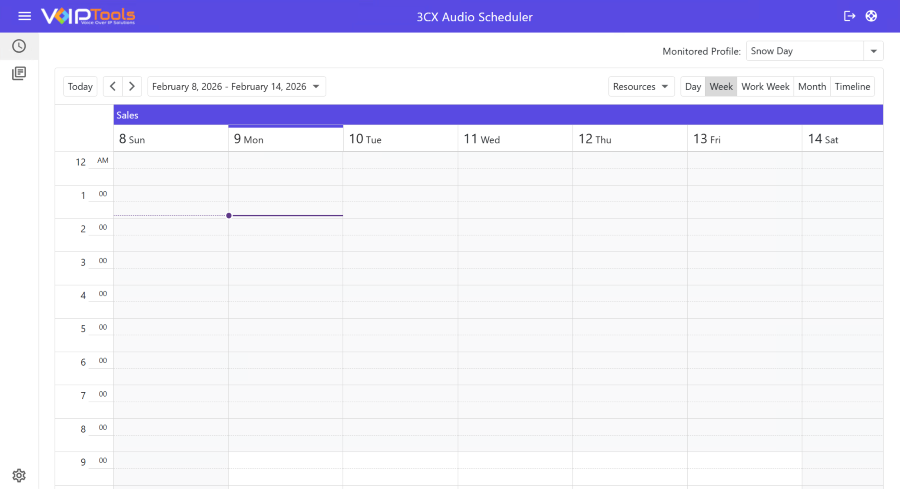Open the clock scheduler sidebar icon

pyautogui.click(x=19, y=46)
